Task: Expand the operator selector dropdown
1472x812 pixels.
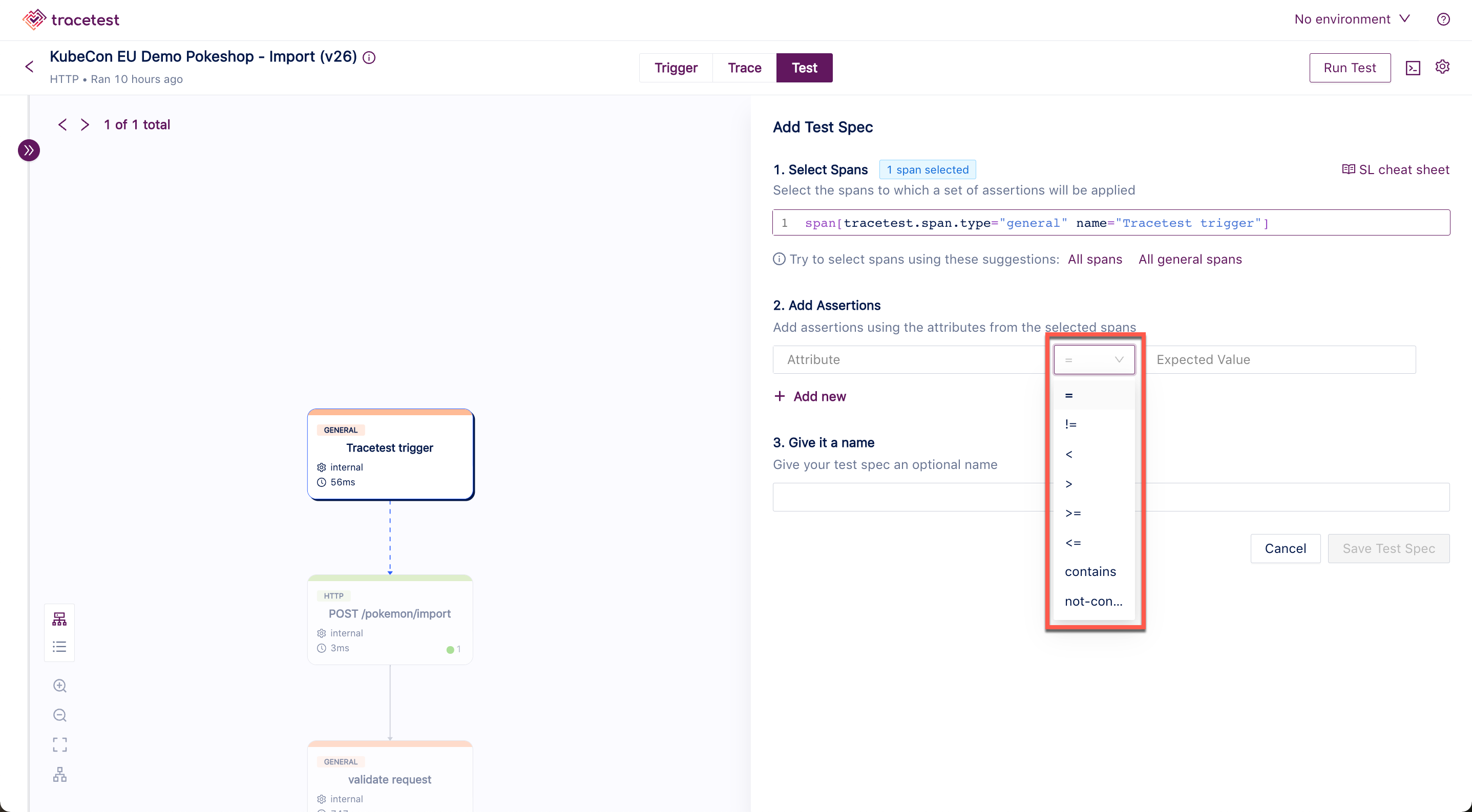Action: click(1094, 359)
